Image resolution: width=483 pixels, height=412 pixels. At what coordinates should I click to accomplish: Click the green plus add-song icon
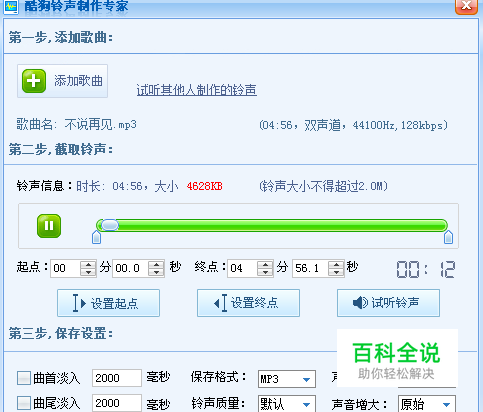34,81
